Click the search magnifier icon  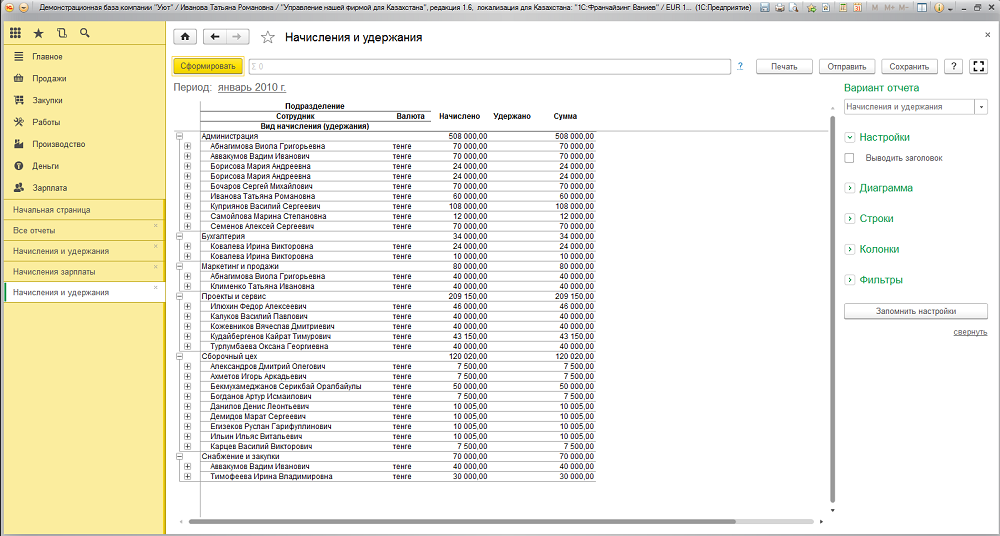coord(85,33)
